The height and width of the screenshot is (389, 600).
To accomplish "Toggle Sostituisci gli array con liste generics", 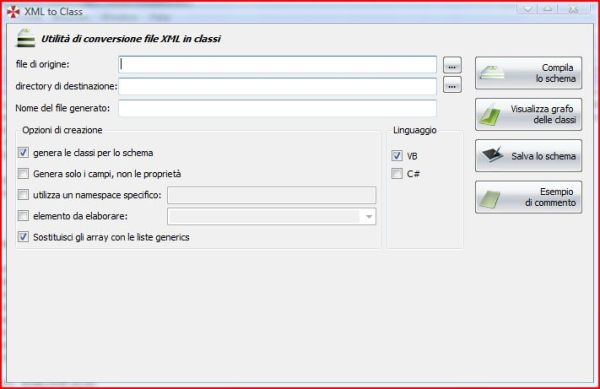I will click(x=23, y=237).
